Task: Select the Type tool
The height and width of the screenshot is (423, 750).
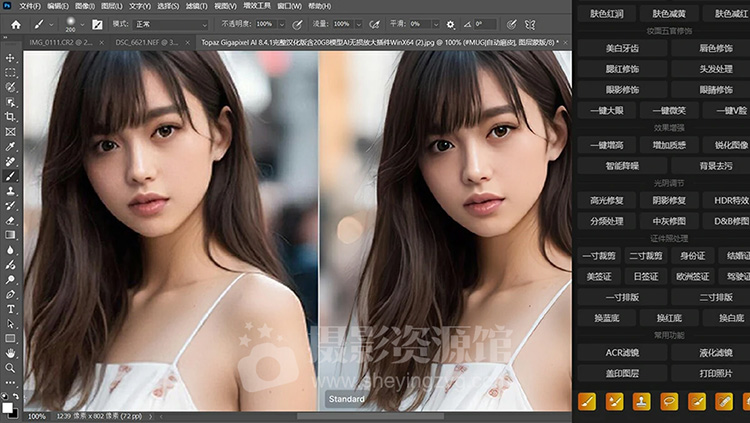Action: [10, 309]
